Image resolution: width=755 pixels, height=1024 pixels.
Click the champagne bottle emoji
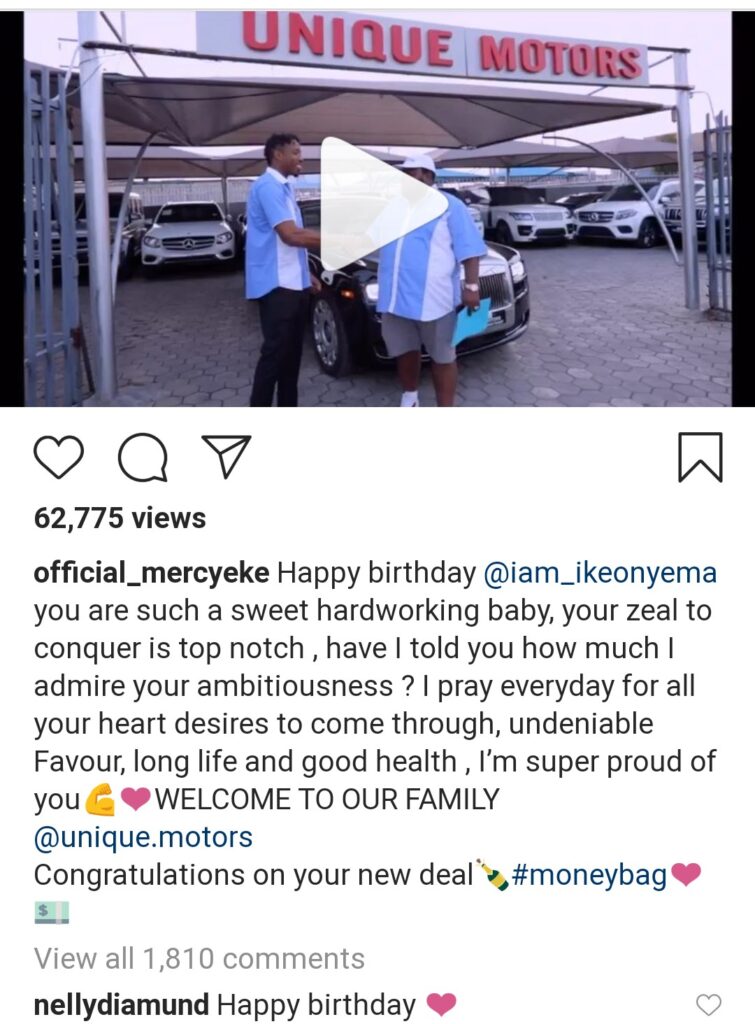[x=493, y=875]
